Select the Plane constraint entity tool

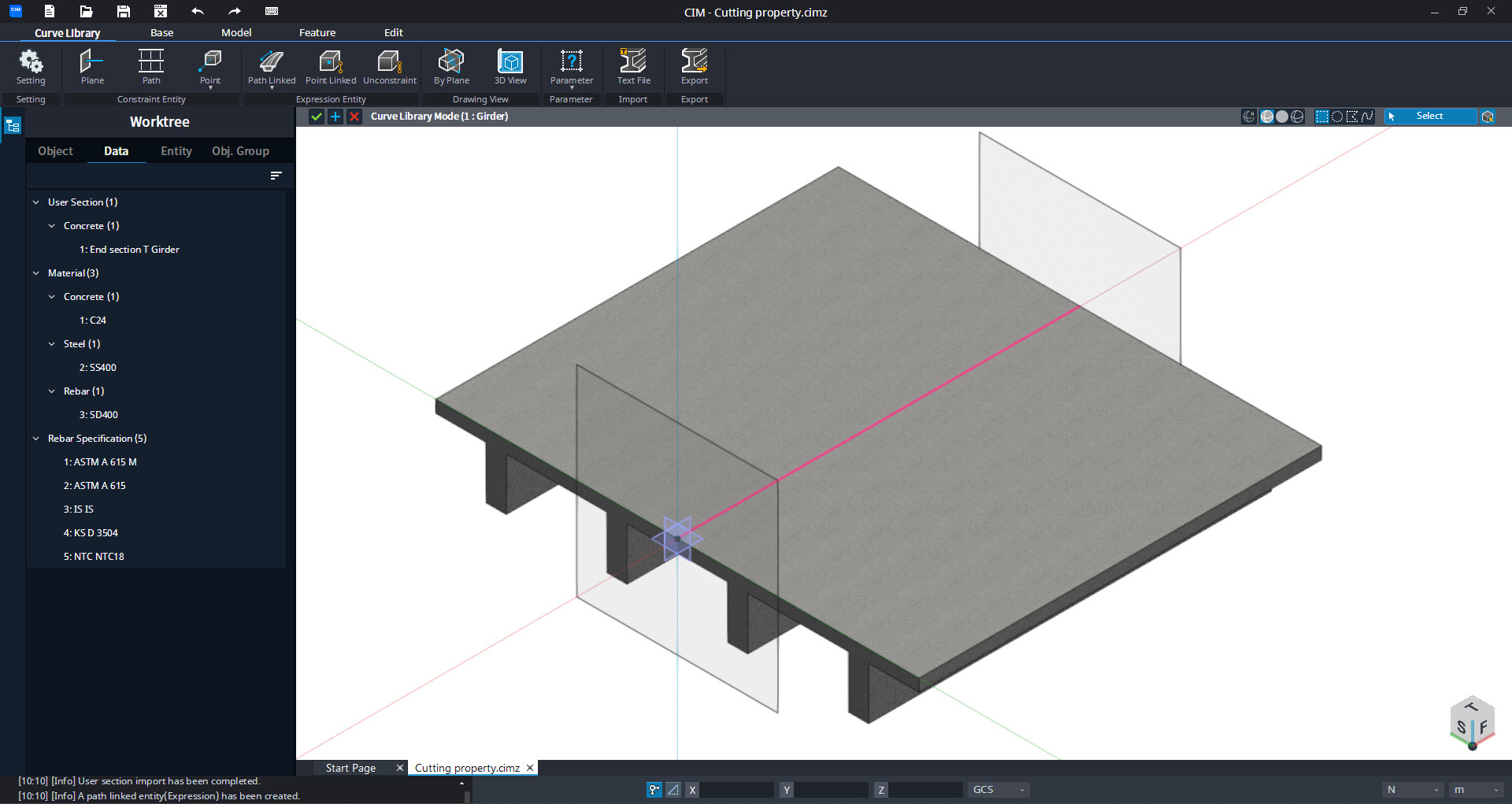[x=92, y=67]
